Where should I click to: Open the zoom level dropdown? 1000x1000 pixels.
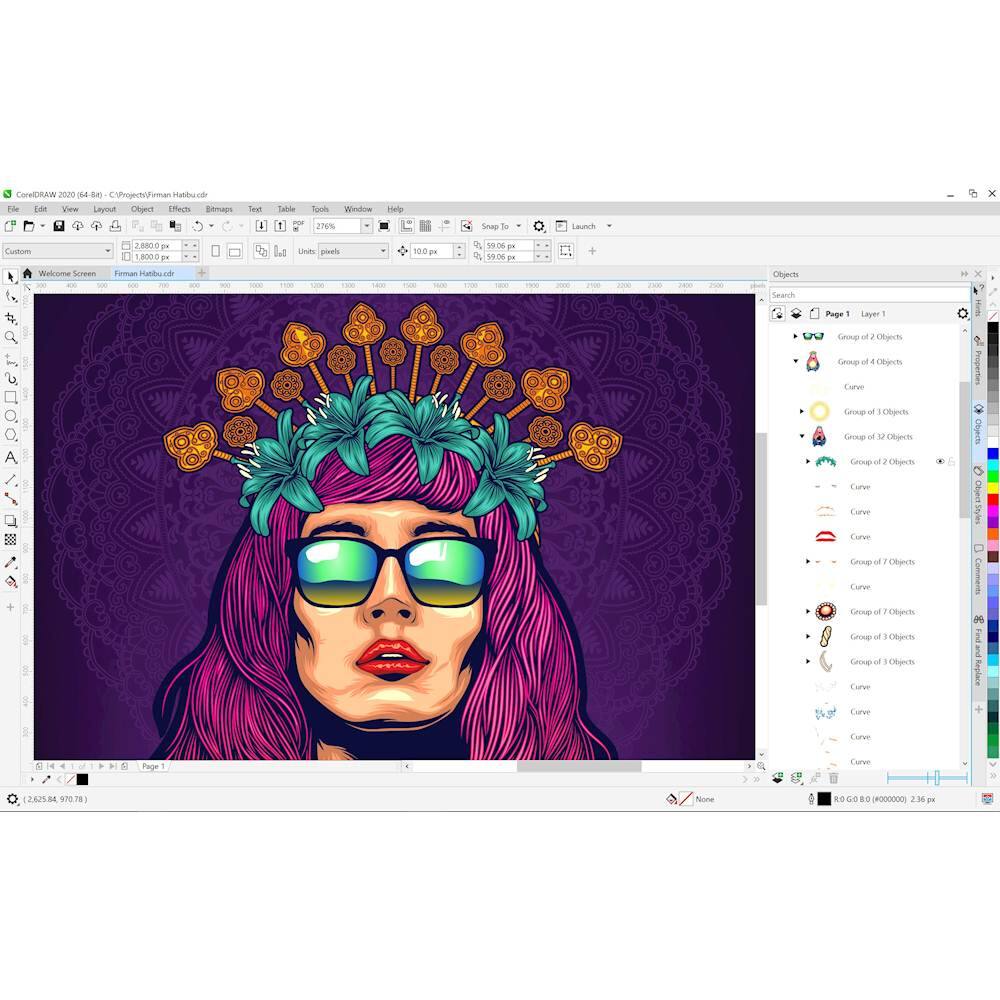(x=366, y=226)
